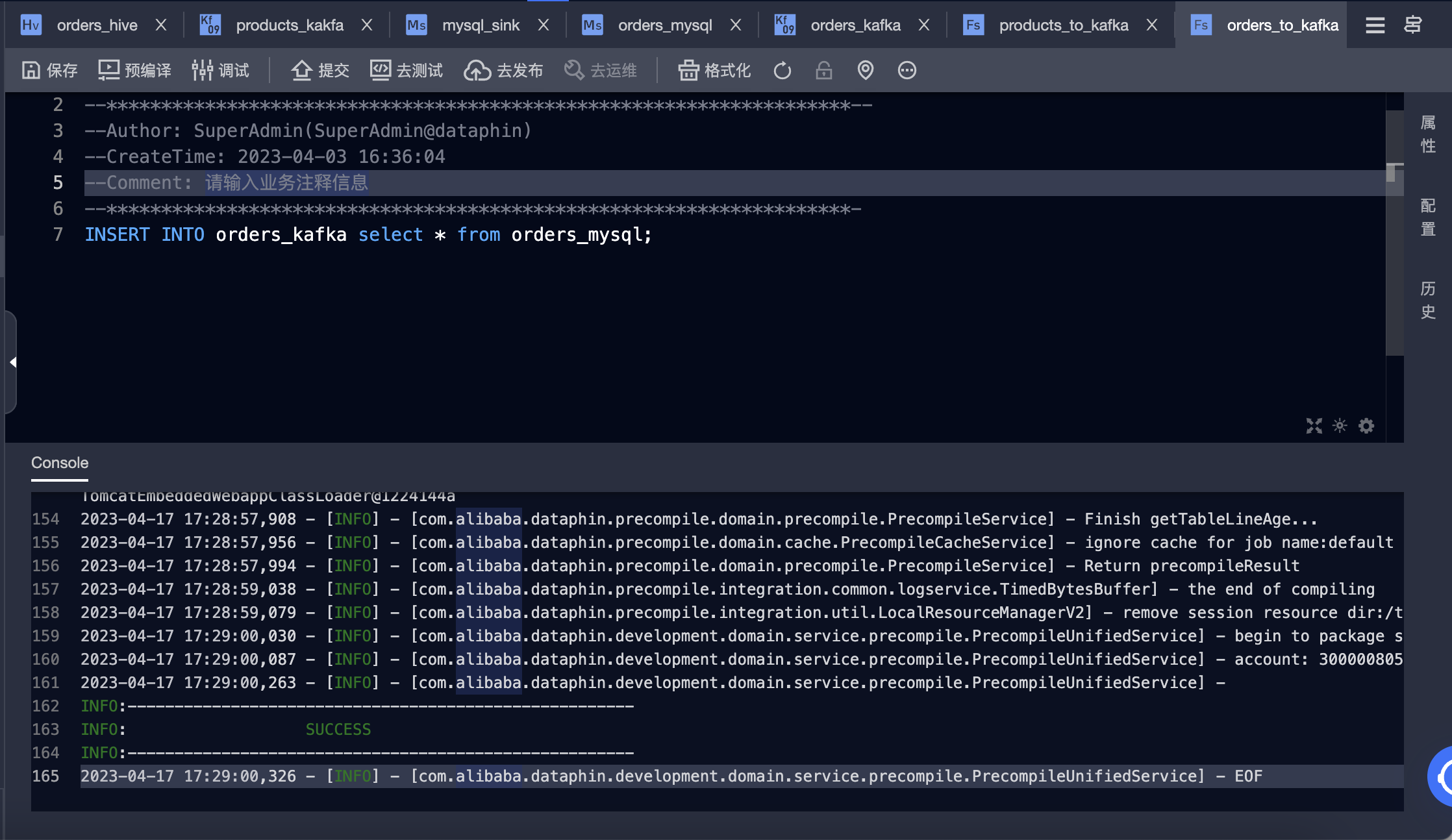This screenshot has width=1452, height=840.
Task: Click the 格式化 format code button
Action: pyautogui.click(x=714, y=70)
